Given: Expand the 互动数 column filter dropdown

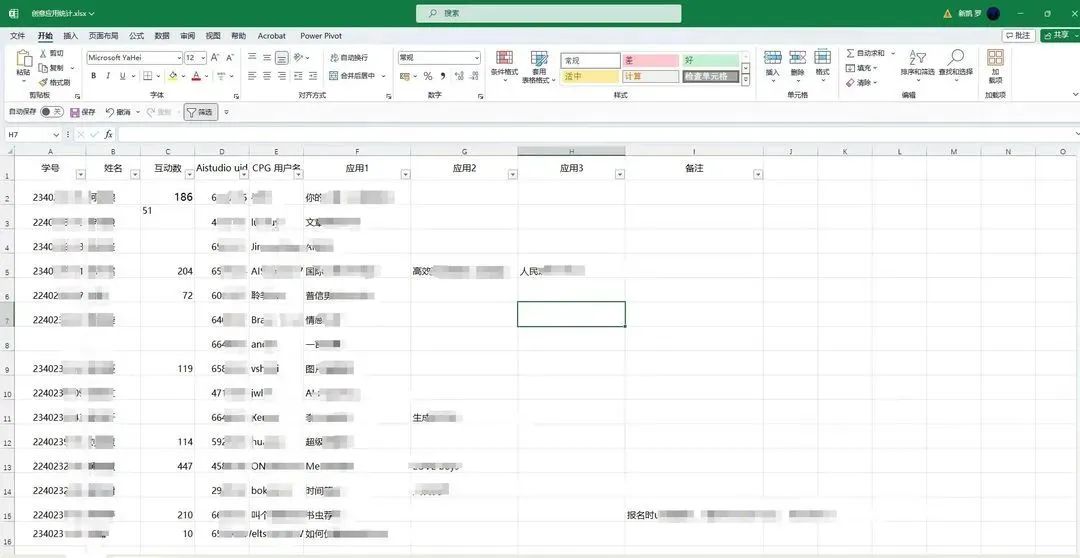Looking at the screenshot, I should (189, 174).
